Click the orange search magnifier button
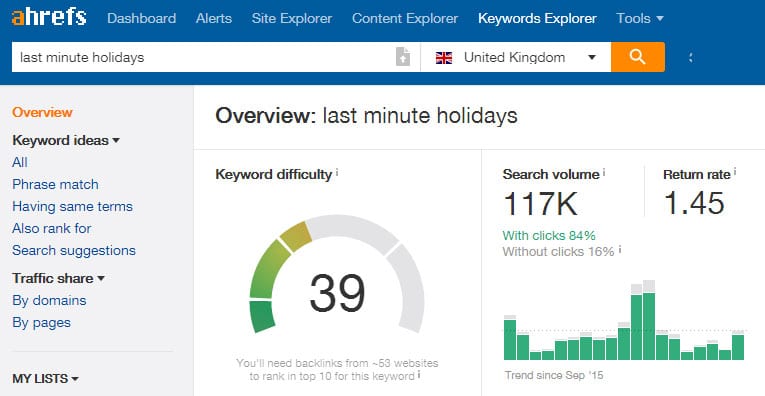This screenshot has width=765, height=396. 638,57
